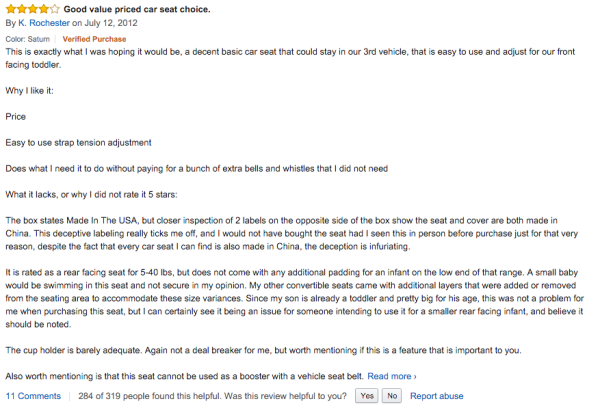Click the 'Easy to use strap tension adjustment' line
This screenshot has width=600, height=410.
[x=78, y=143]
